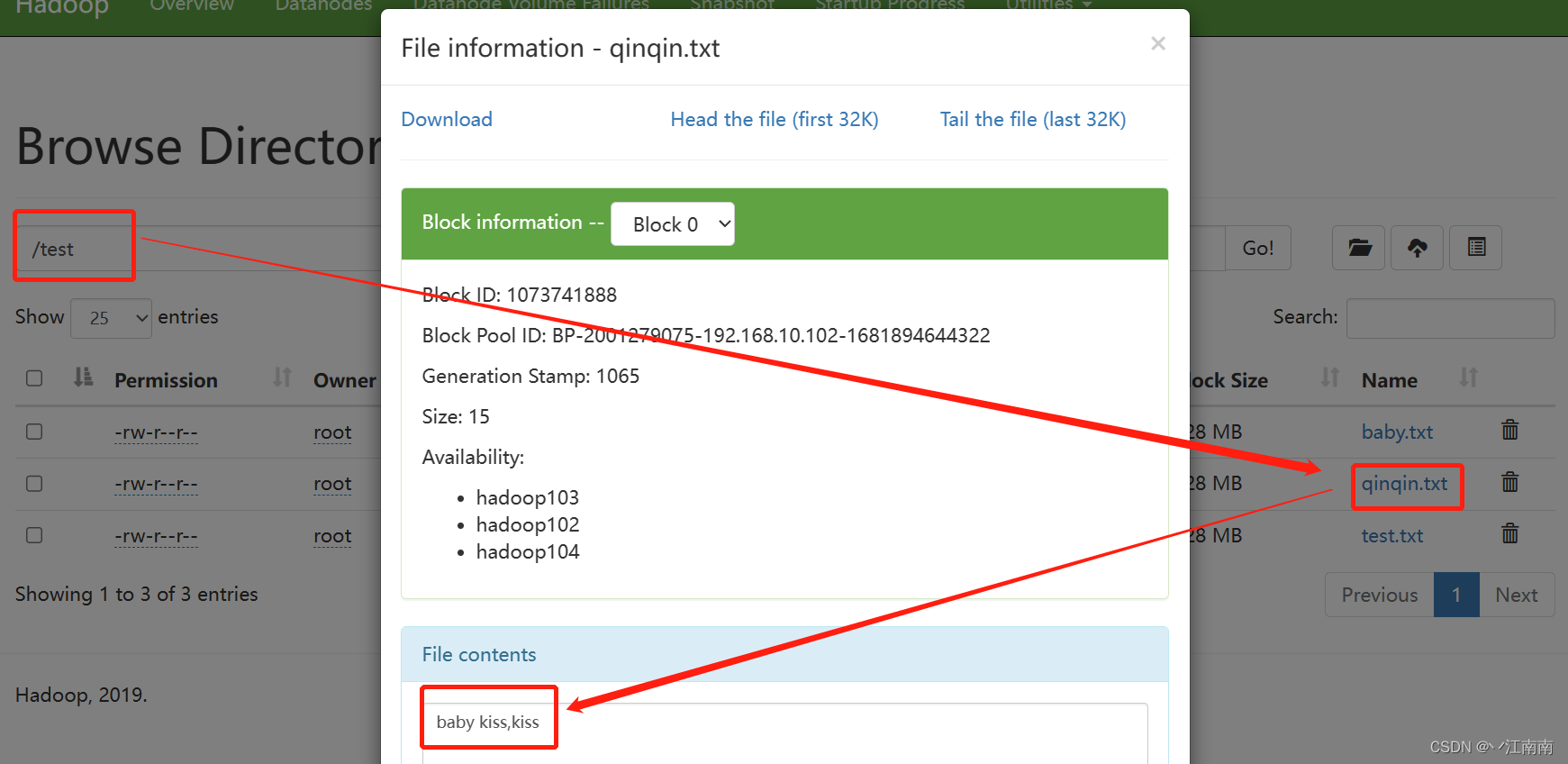This screenshot has width=1568, height=764.
Task: Click page 1 in pagination
Action: click(x=1456, y=595)
